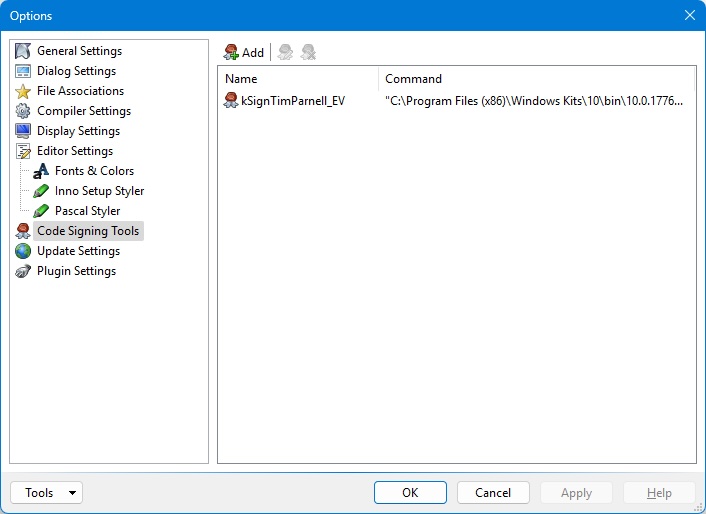Open Update Settings globe icon
This screenshot has height=514, width=706.
[23, 251]
